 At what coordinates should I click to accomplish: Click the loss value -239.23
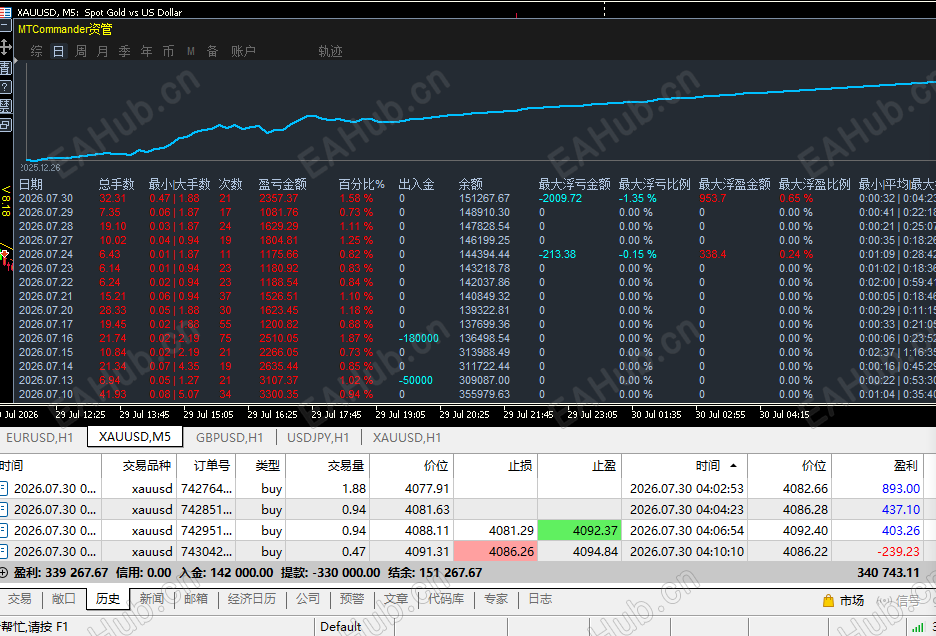pos(898,551)
